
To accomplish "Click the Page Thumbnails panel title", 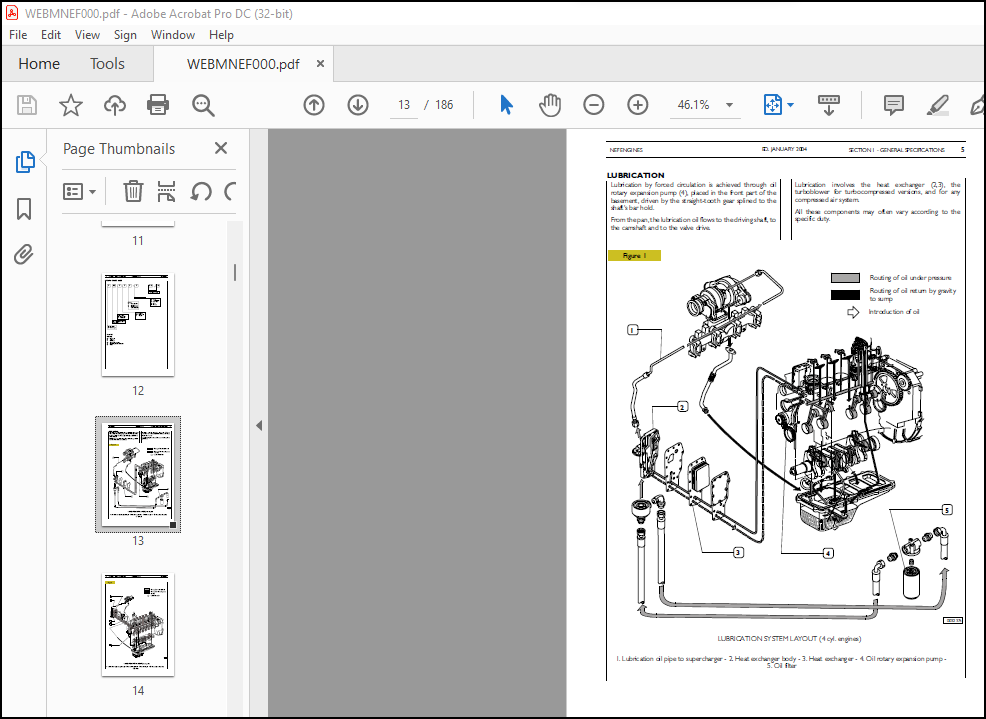I will [x=119, y=148].
